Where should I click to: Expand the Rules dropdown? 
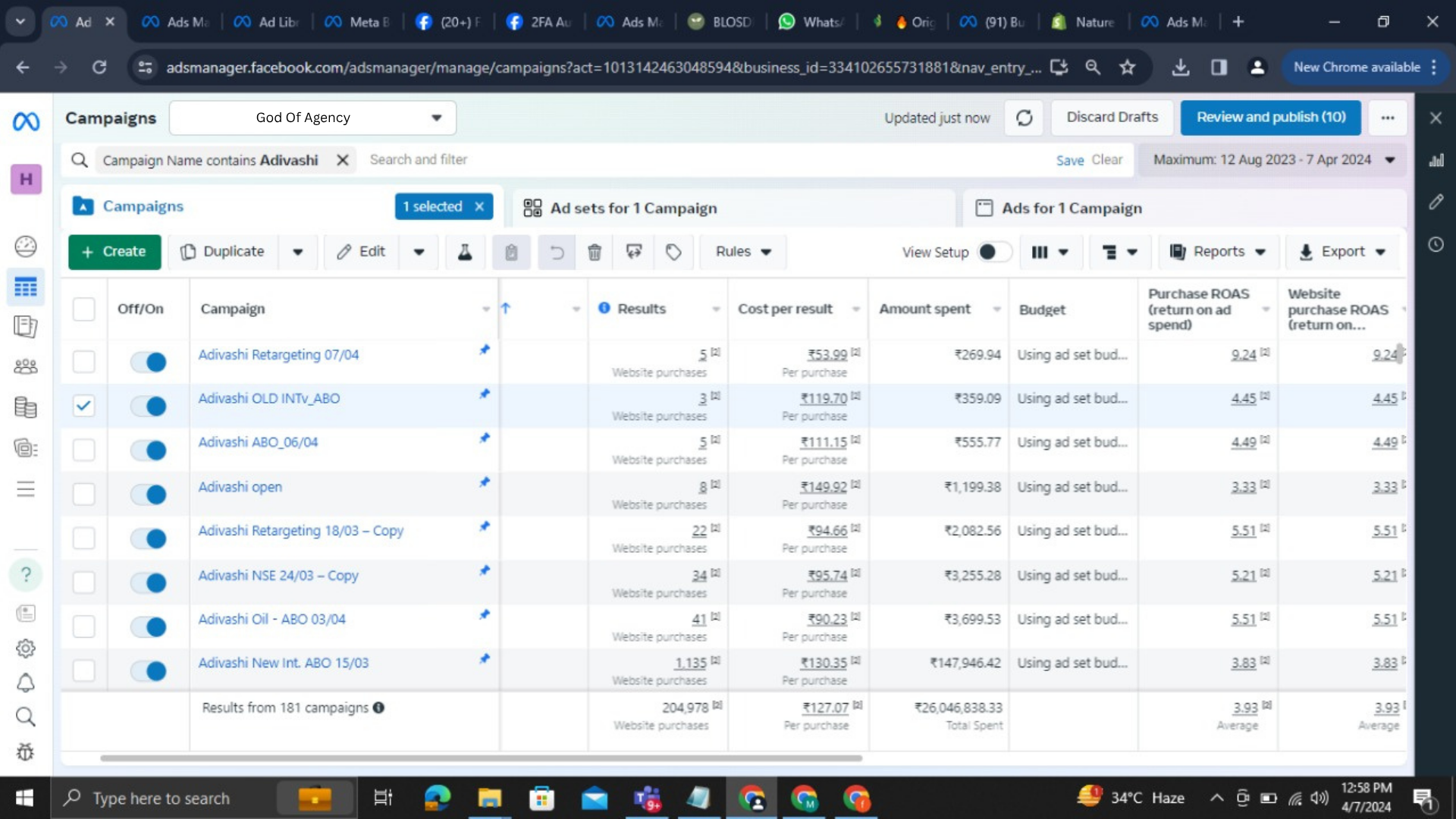coord(742,252)
